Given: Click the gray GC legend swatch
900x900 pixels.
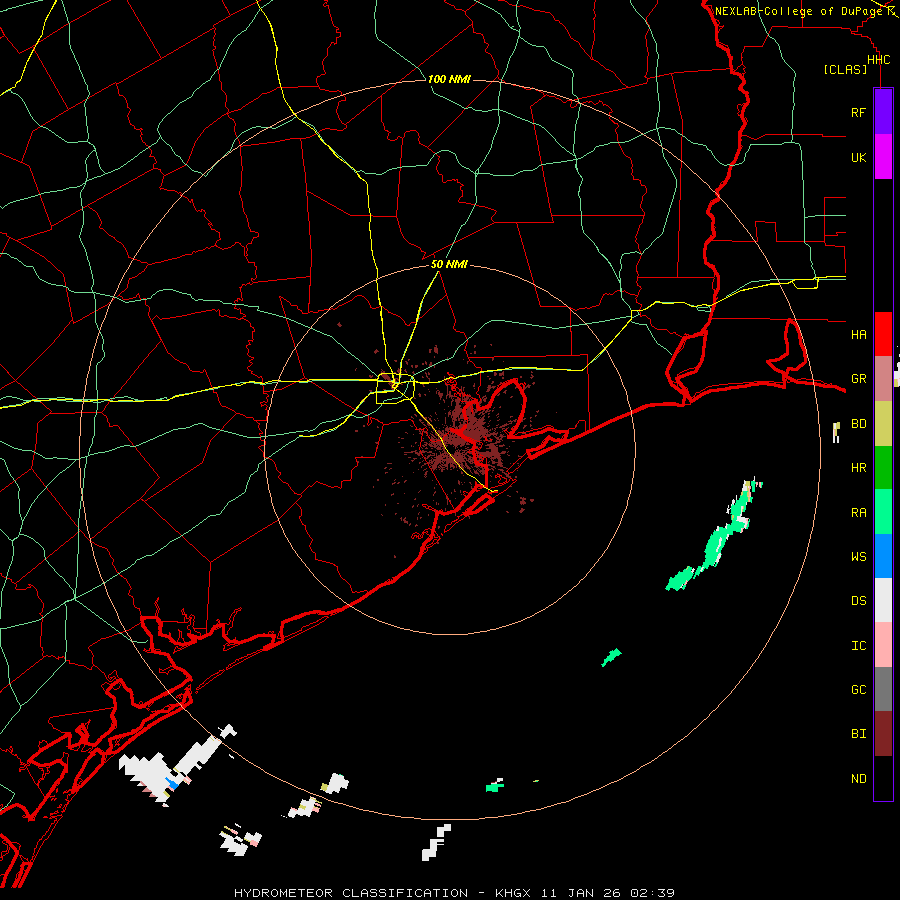Looking at the screenshot, I should [883, 689].
